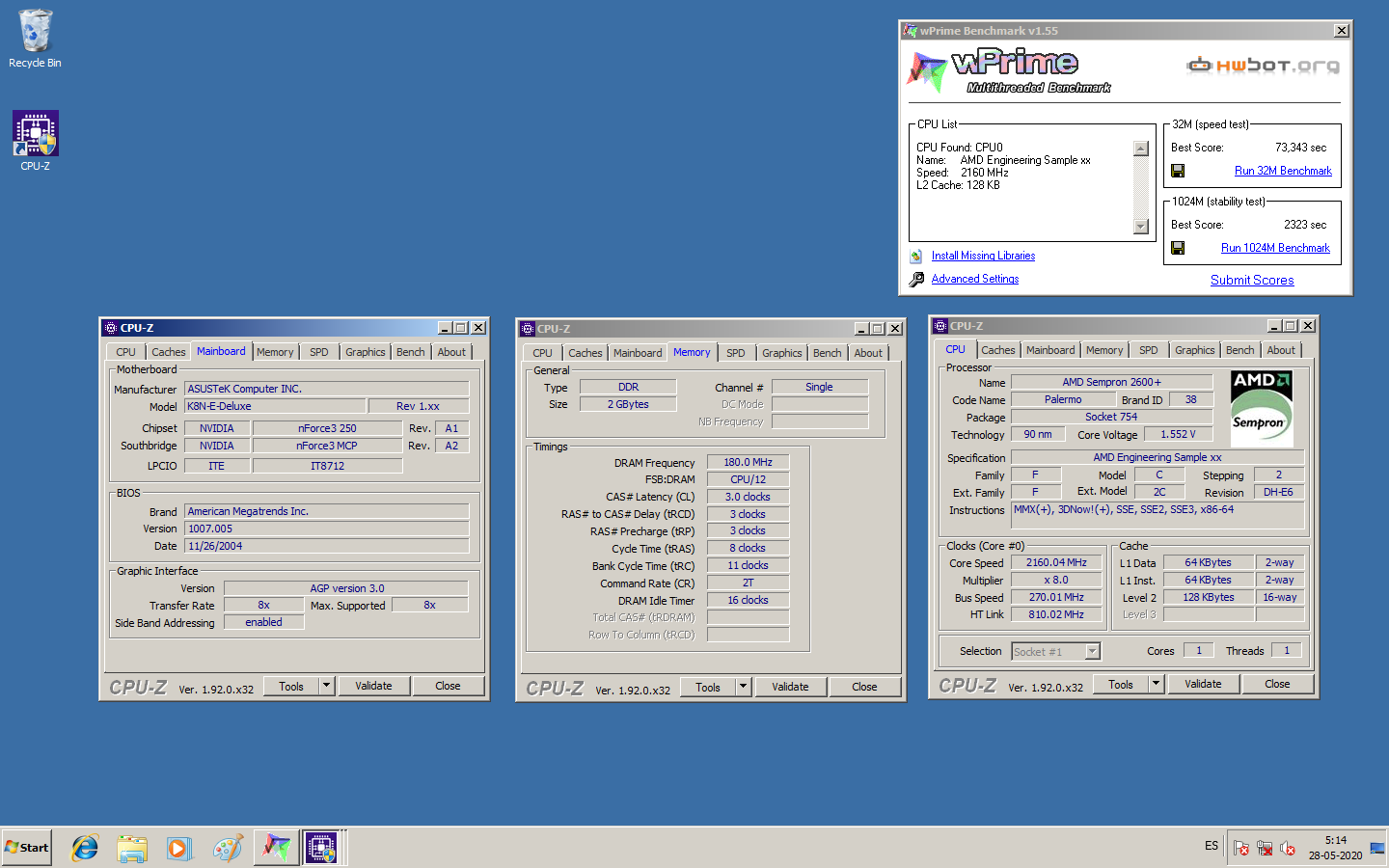Open the Action Center flag tray icon
This screenshot has height=868, width=1389.
tap(1241, 848)
